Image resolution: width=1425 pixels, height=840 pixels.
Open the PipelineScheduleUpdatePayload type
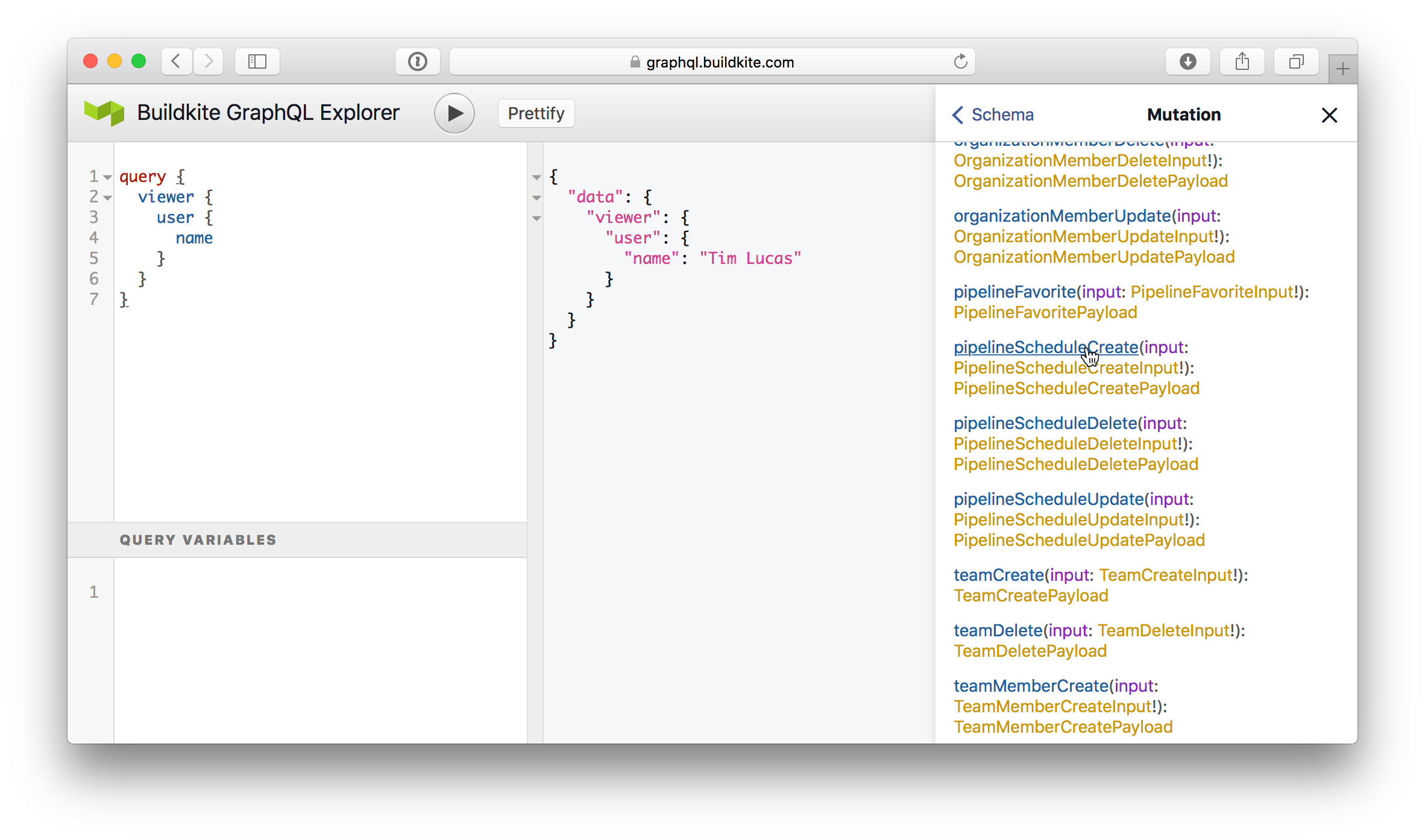tap(1080, 540)
